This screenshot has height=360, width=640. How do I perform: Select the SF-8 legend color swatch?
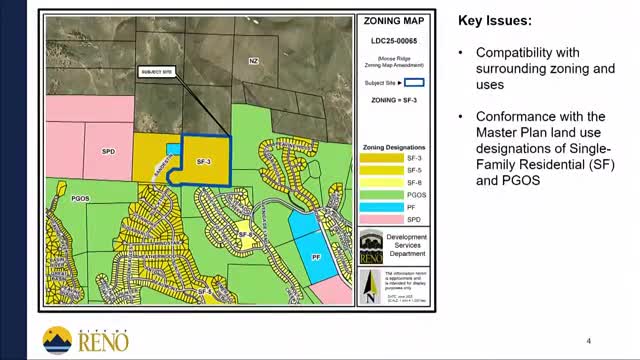(x=382, y=182)
